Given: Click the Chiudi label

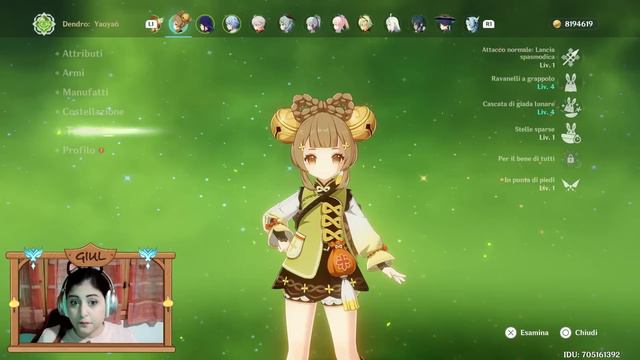Looking at the screenshot, I should pyautogui.click(x=586, y=333).
